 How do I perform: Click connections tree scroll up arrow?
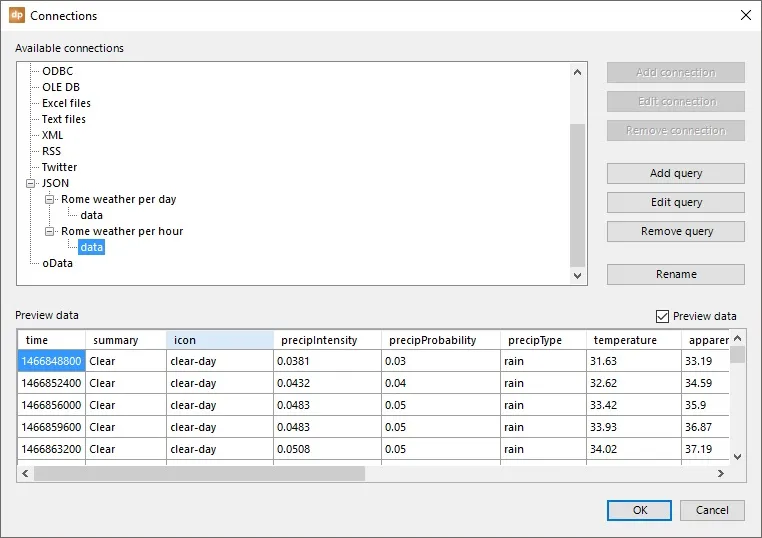tap(577, 72)
